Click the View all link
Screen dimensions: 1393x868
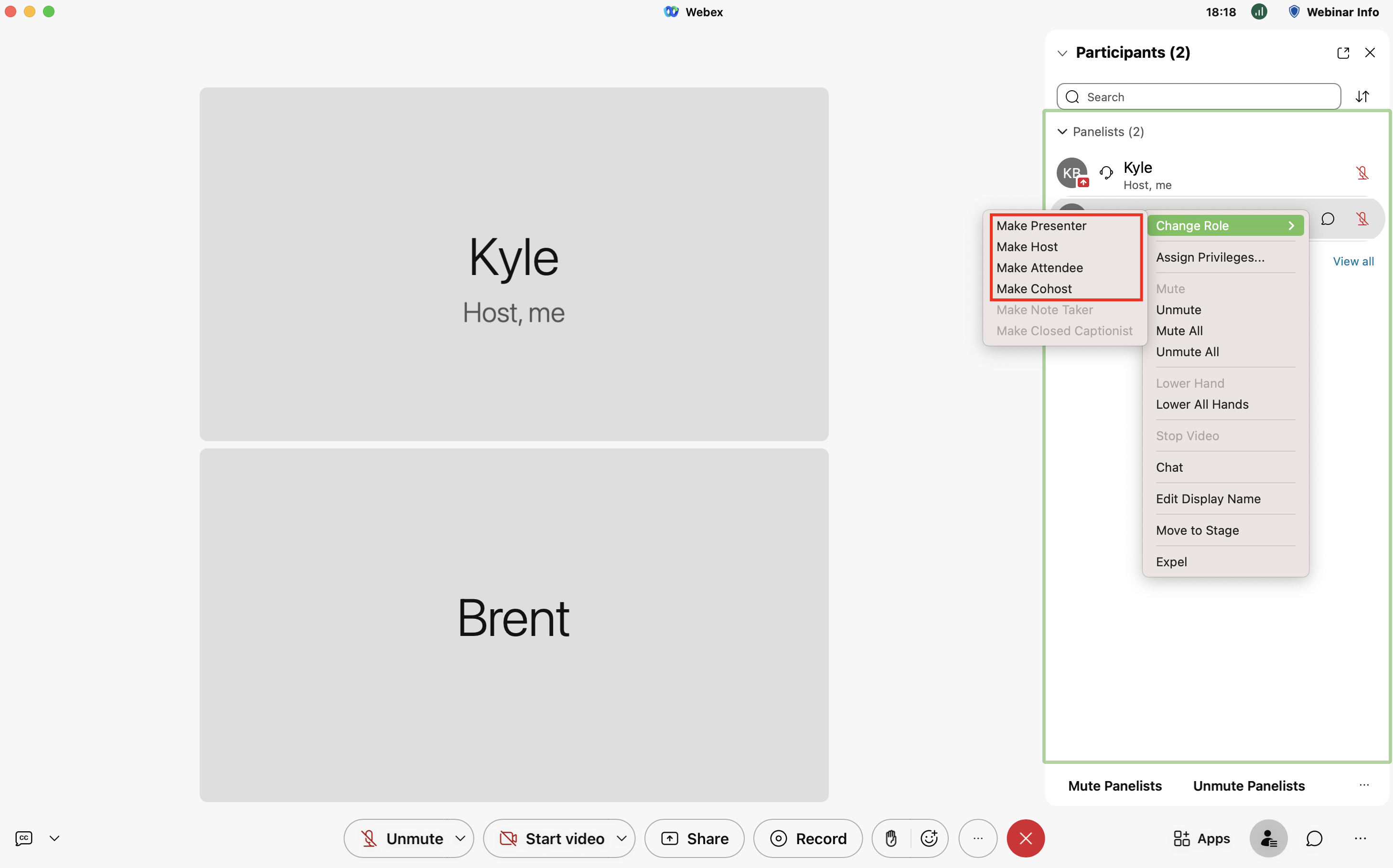[1353, 261]
